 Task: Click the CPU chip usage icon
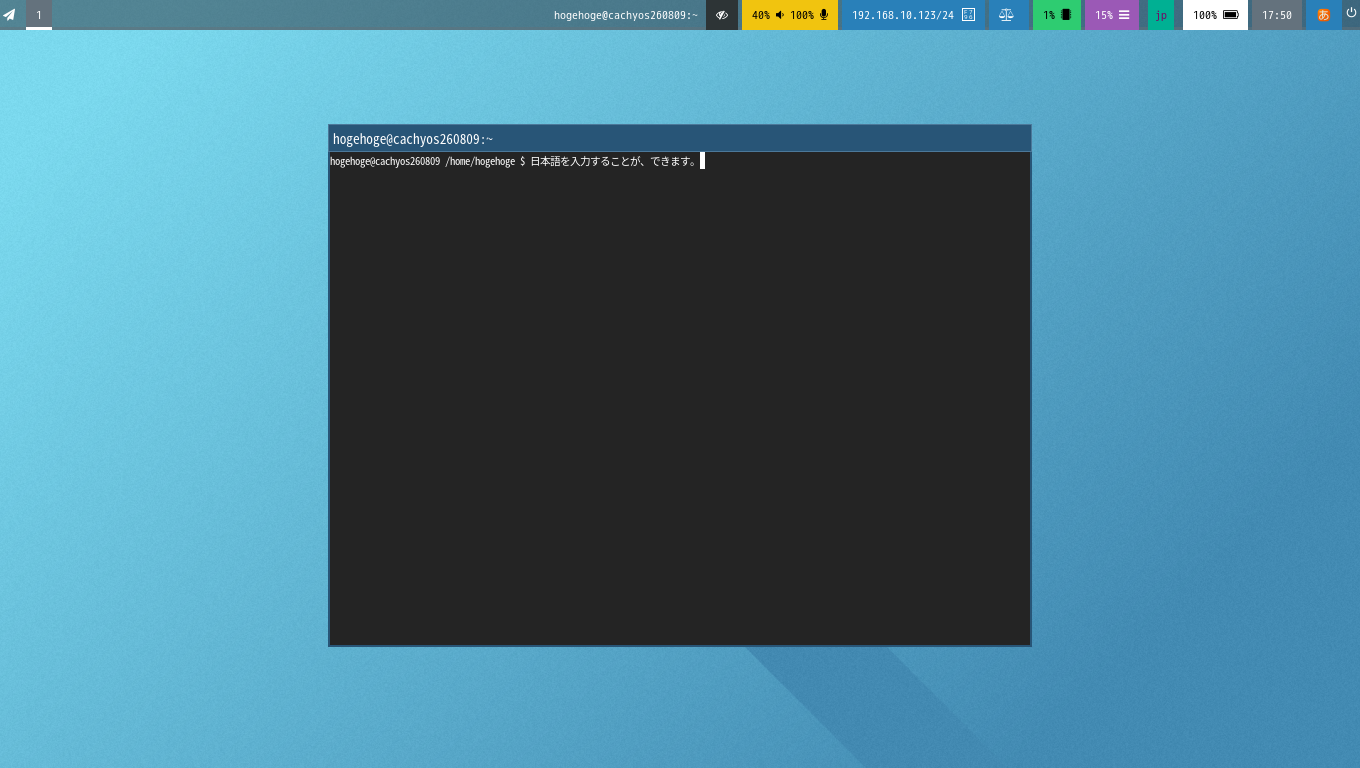click(1066, 15)
